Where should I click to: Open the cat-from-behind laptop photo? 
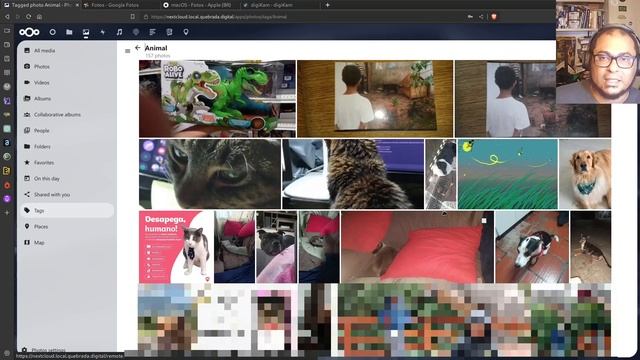[x=353, y=174]
